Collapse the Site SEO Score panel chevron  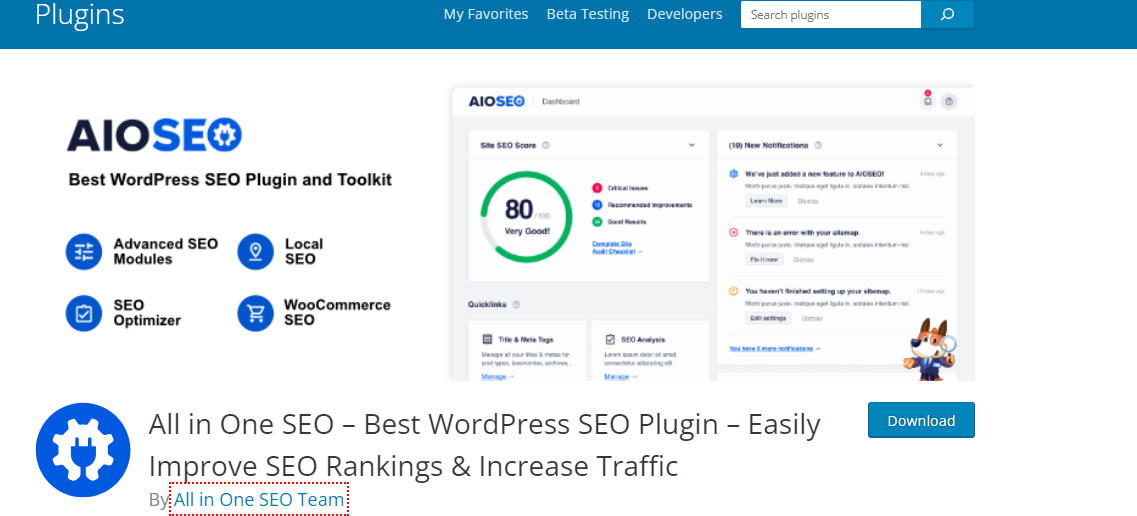coord(692,145)
